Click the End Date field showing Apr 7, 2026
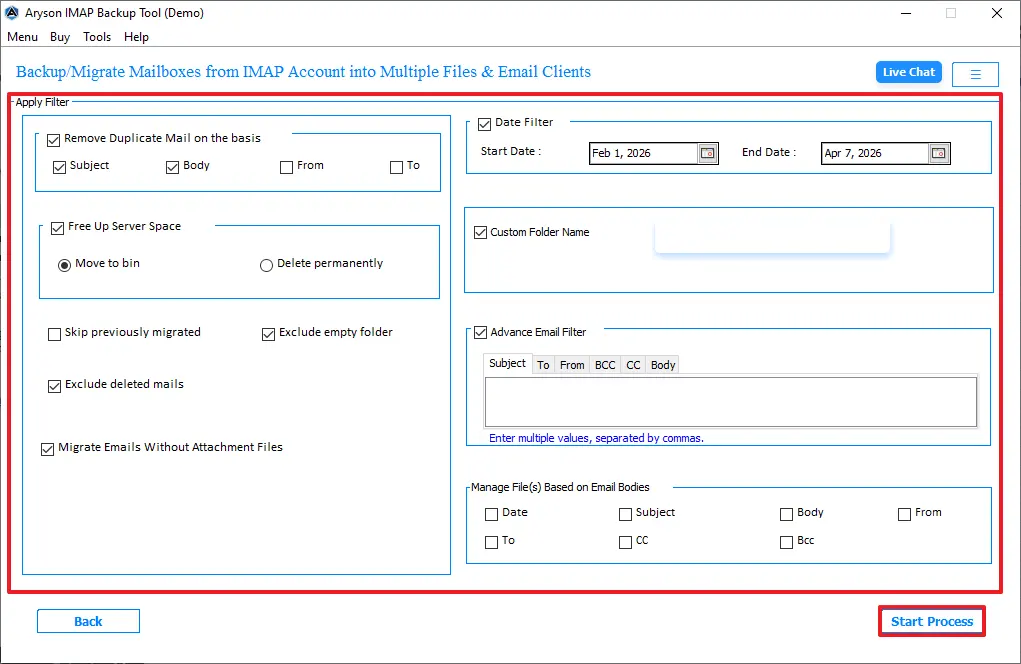The width and height of the screenshot is (1021, 664). (874, 154)
